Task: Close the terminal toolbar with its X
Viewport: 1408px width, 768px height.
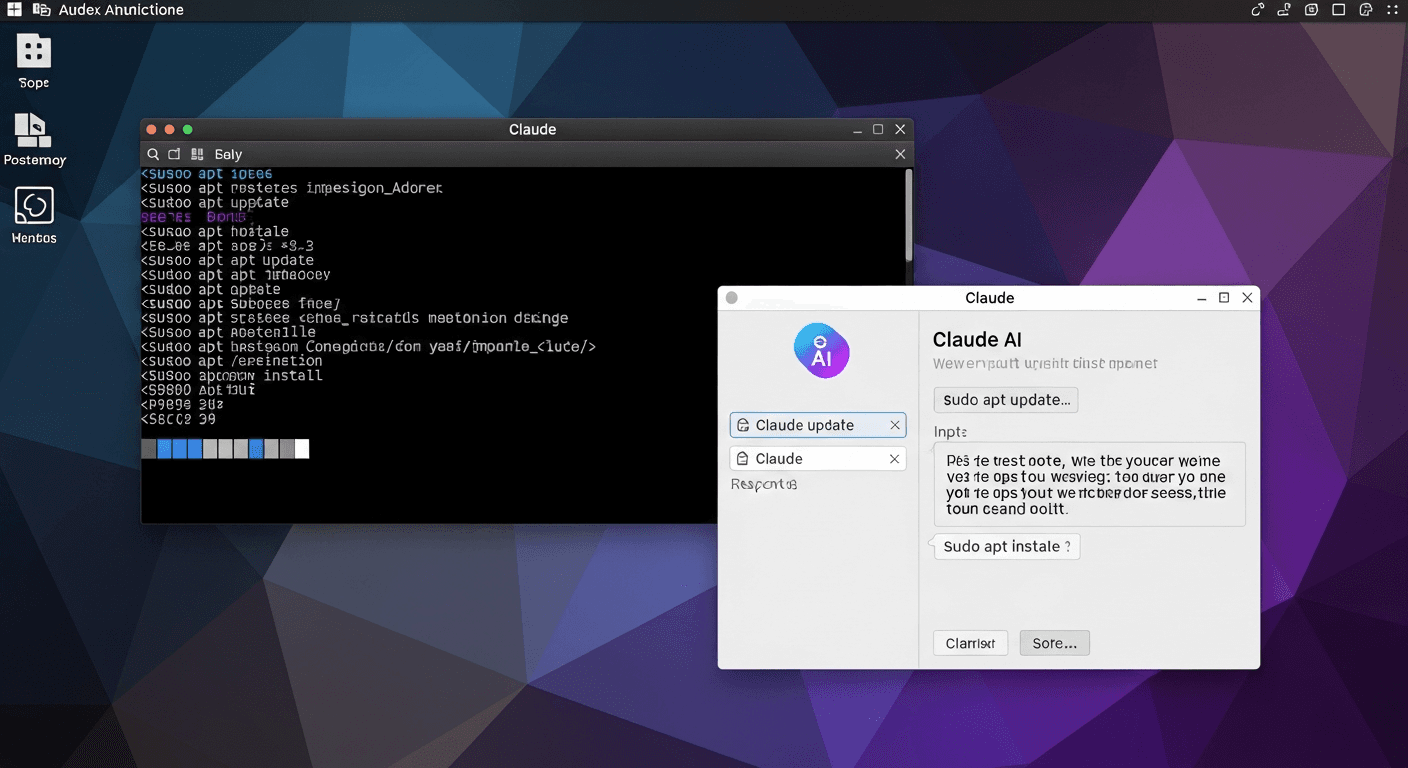Action: [x=900, y=154]
